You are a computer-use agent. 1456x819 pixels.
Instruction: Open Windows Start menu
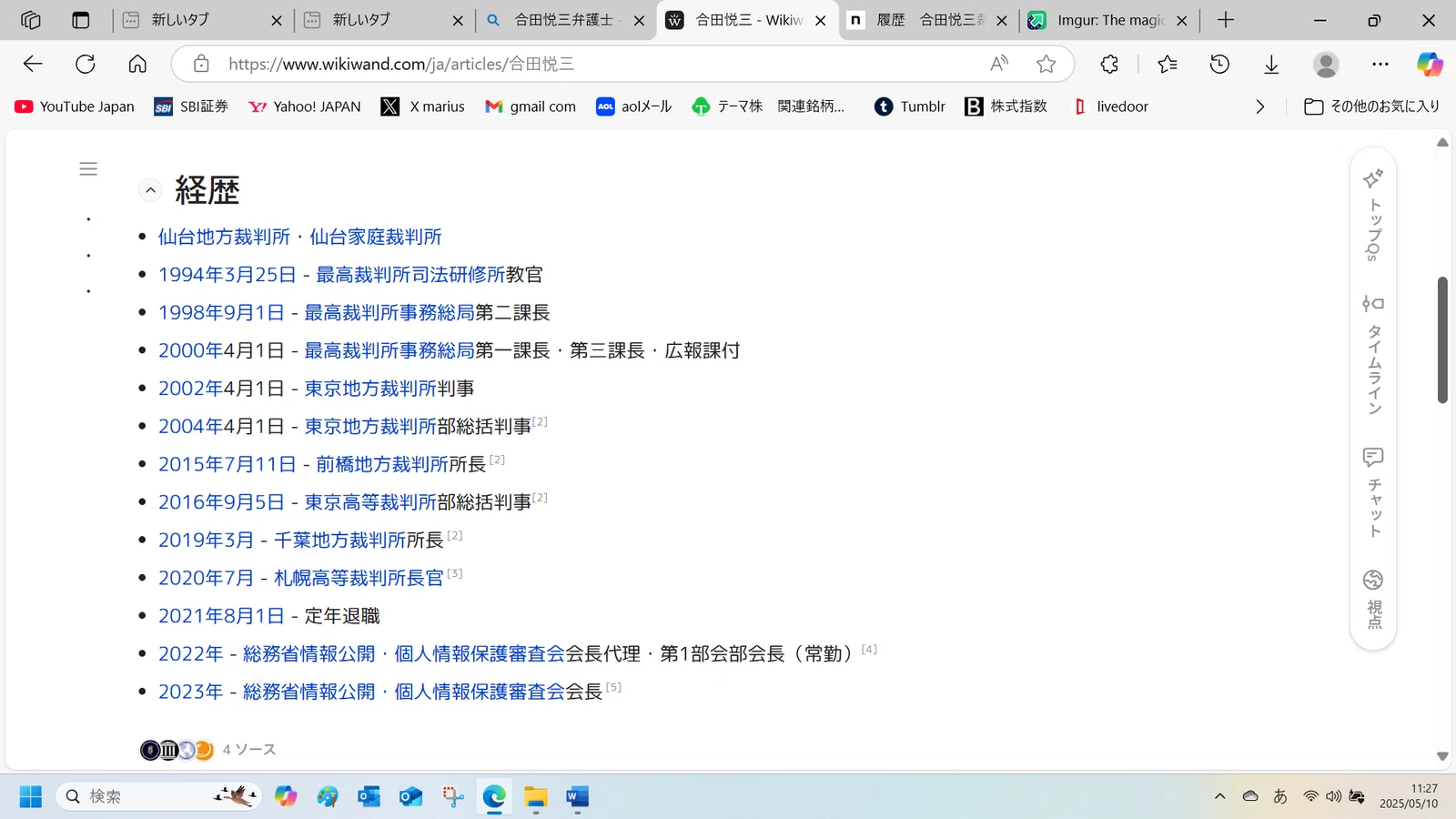click(x=31, y=797)
